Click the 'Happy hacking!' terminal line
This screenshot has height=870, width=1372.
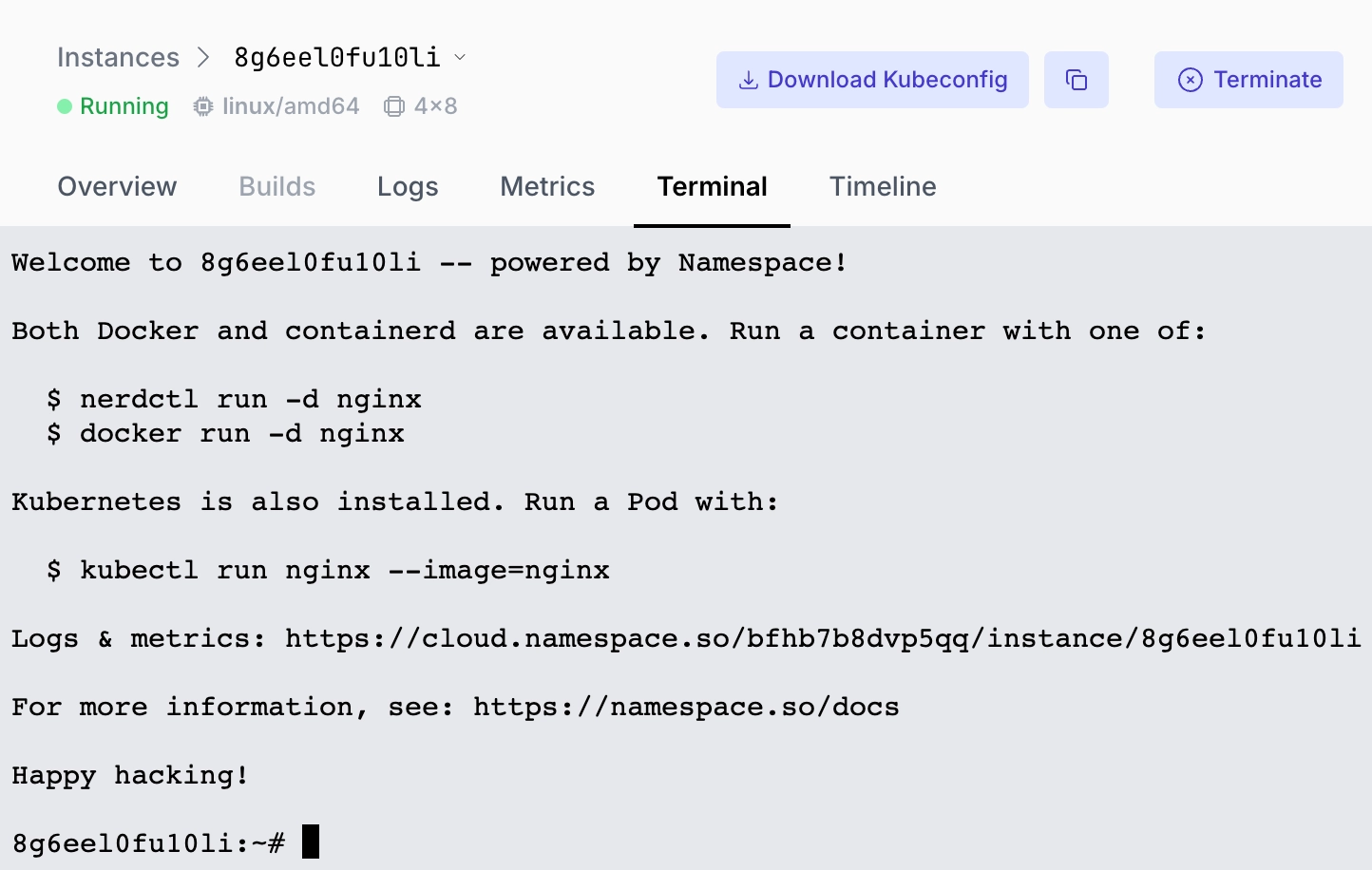coord(130,776)
